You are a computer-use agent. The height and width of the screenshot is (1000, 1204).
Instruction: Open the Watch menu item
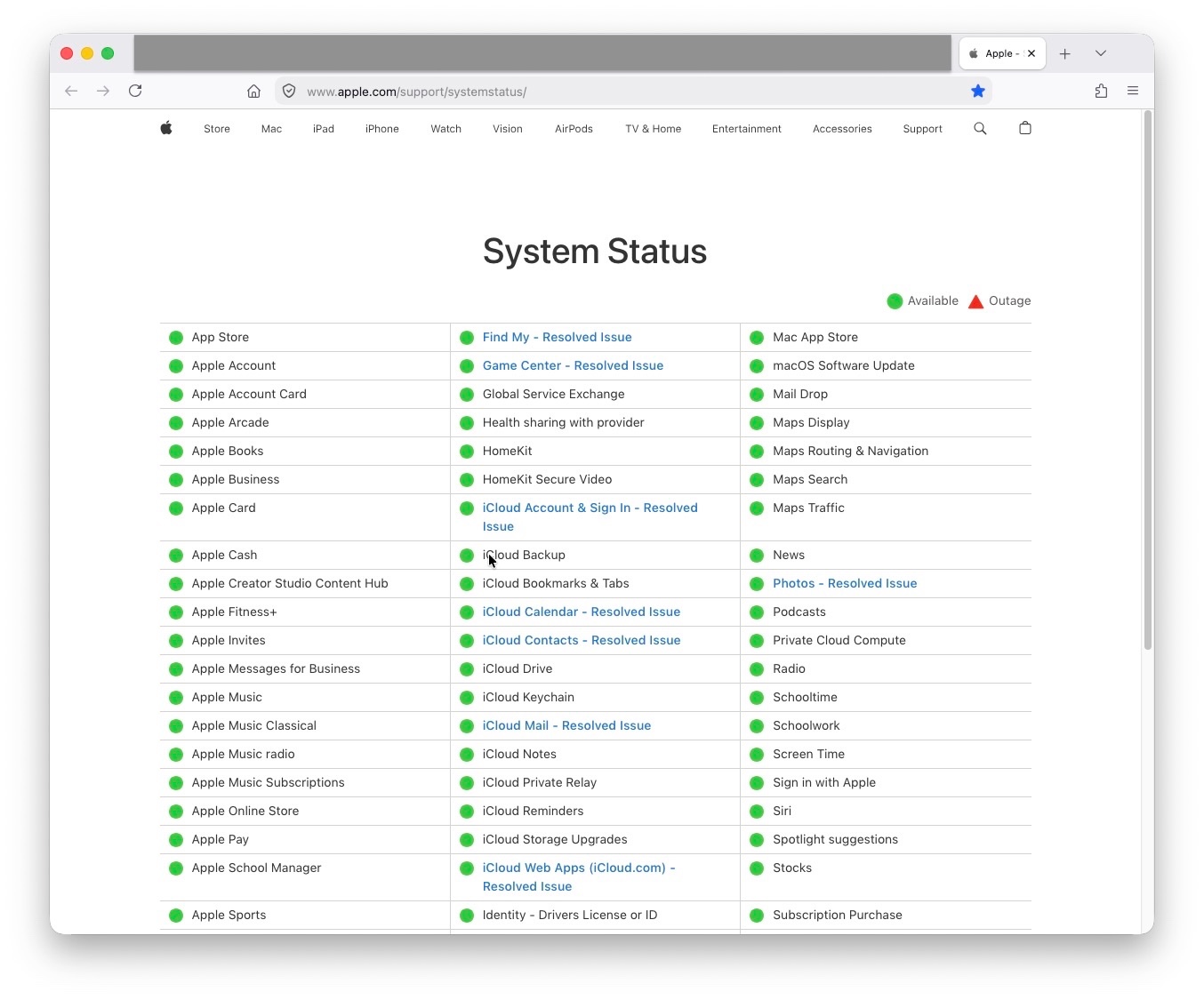[446, 129]
